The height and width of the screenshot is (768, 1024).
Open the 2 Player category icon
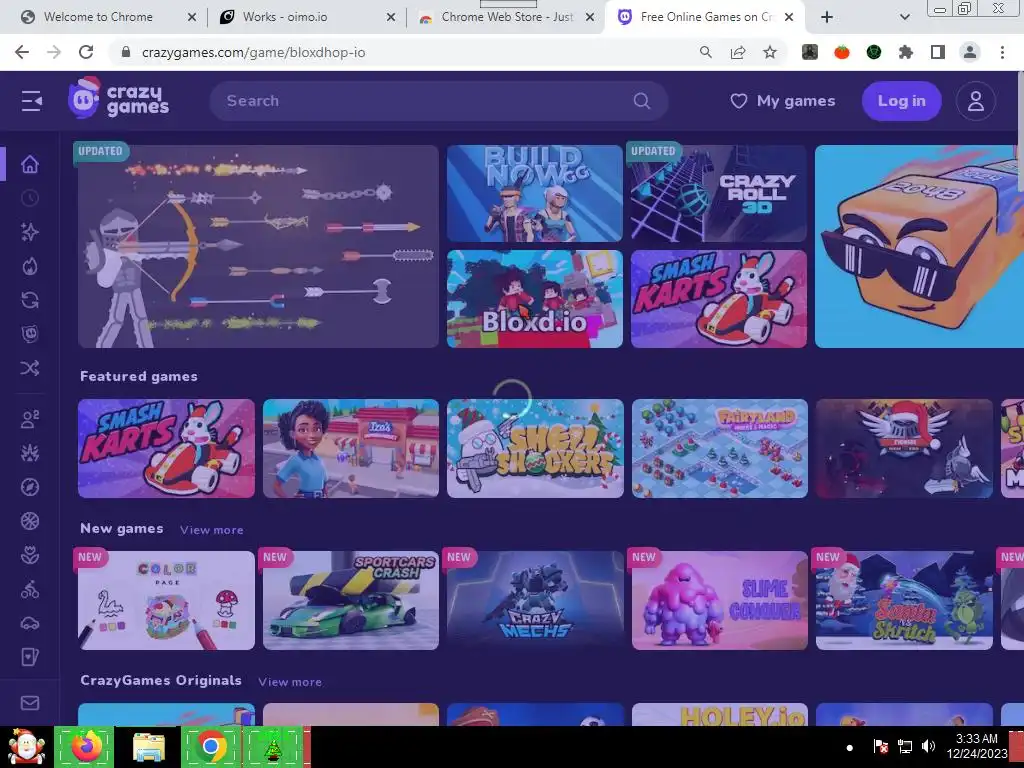coord(29,419)
